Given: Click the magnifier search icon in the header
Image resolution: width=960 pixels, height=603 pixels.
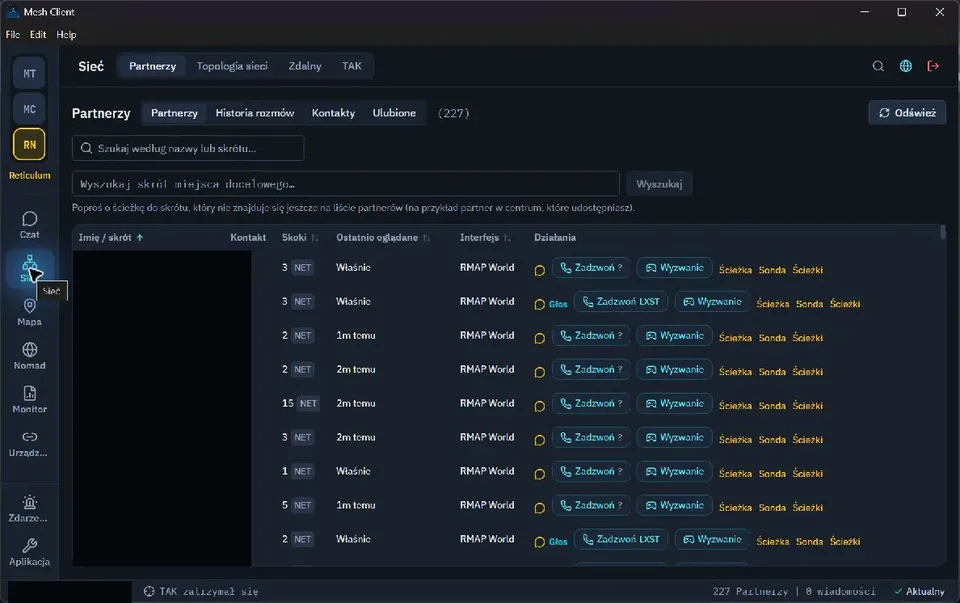Looking at the screenshot, I should tap(878, 66).
